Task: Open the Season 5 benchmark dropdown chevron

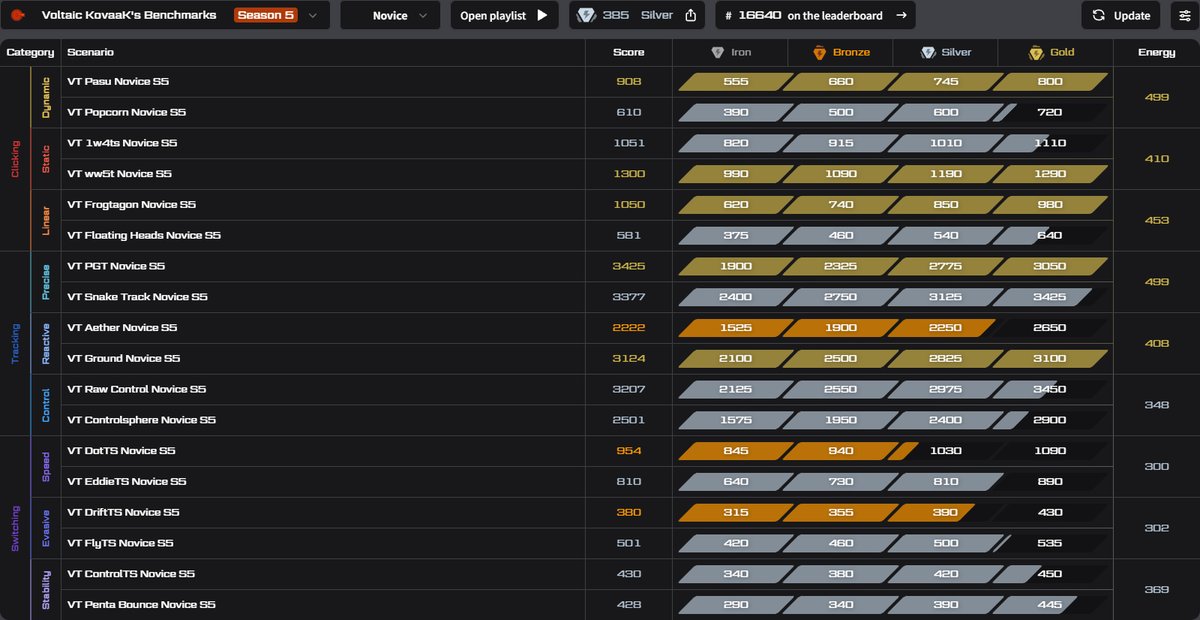Action: click(x=313, y=15)
